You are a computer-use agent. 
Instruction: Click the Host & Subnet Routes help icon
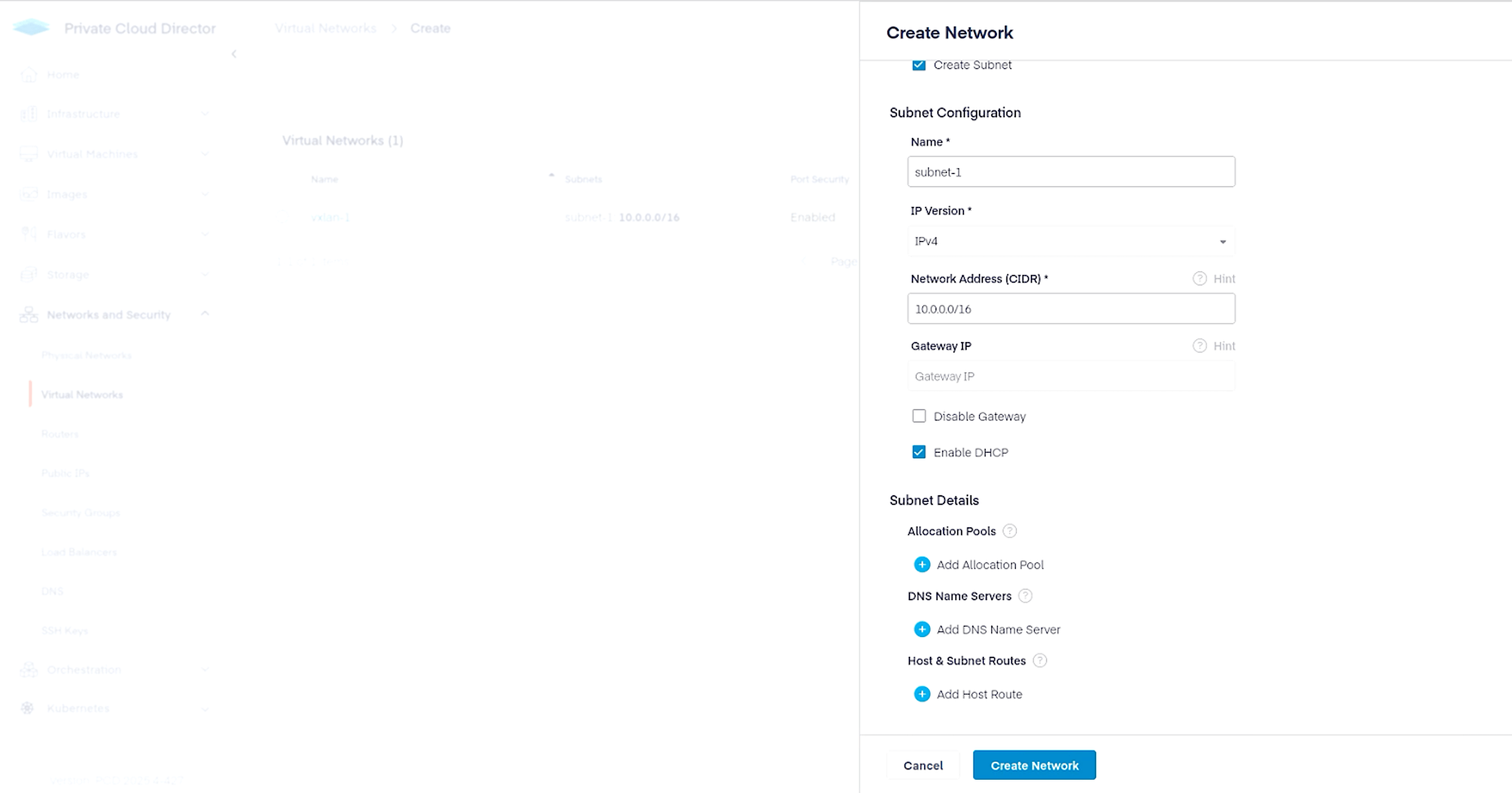pyautogui.click(x=1039, y=660)
